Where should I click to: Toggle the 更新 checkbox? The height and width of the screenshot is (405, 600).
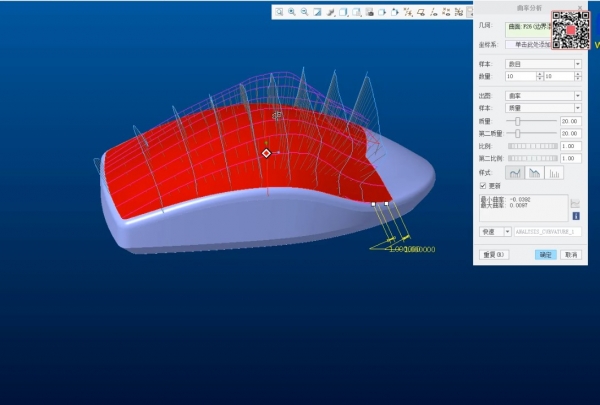pyautogui.click(x=484, y=186)
